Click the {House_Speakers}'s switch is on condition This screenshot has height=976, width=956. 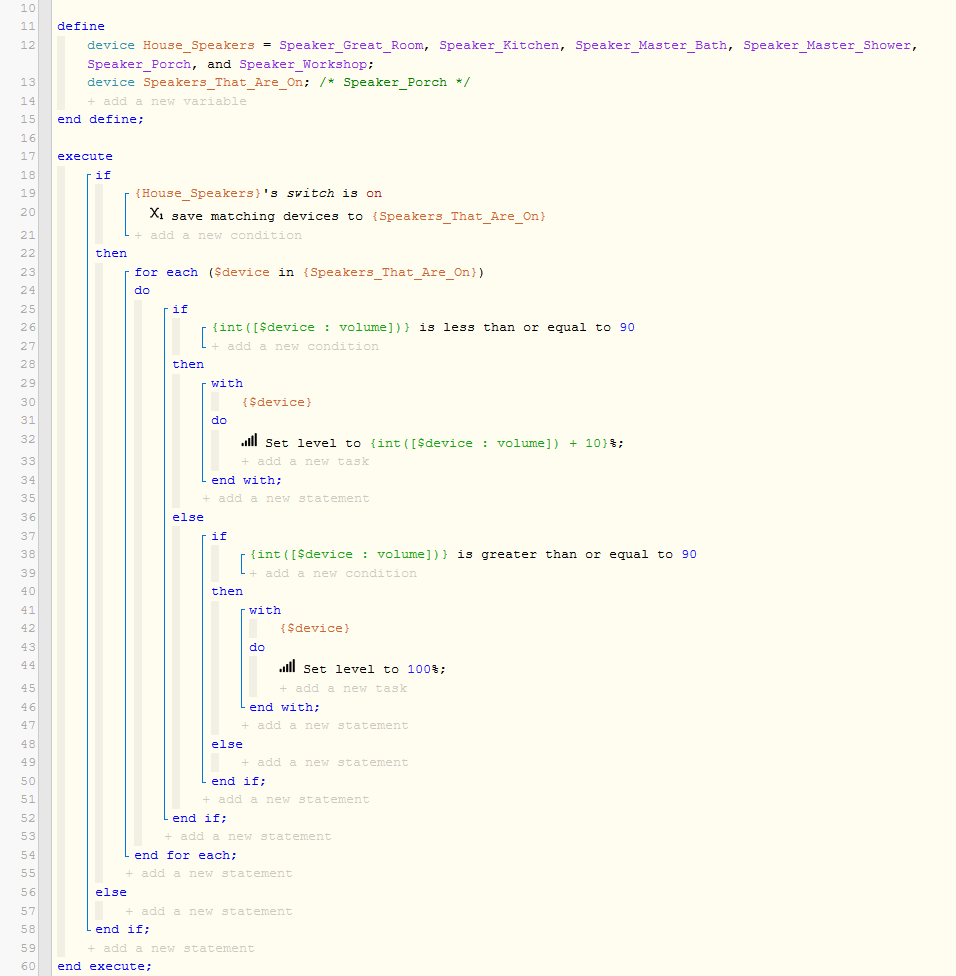tap(258, 194)
